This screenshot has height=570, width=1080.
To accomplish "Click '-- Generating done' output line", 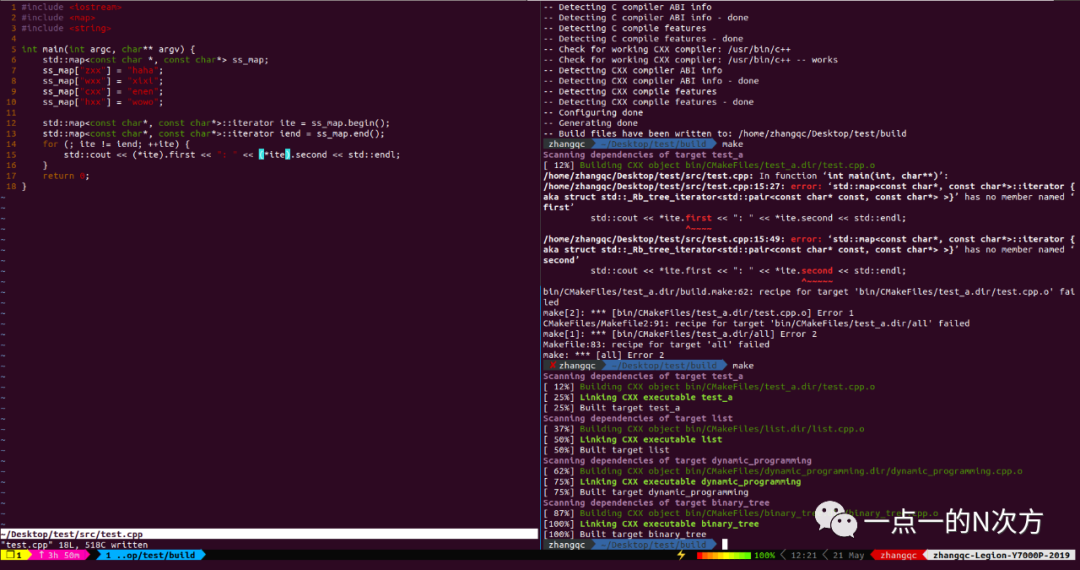I will [x=590, y=123].
